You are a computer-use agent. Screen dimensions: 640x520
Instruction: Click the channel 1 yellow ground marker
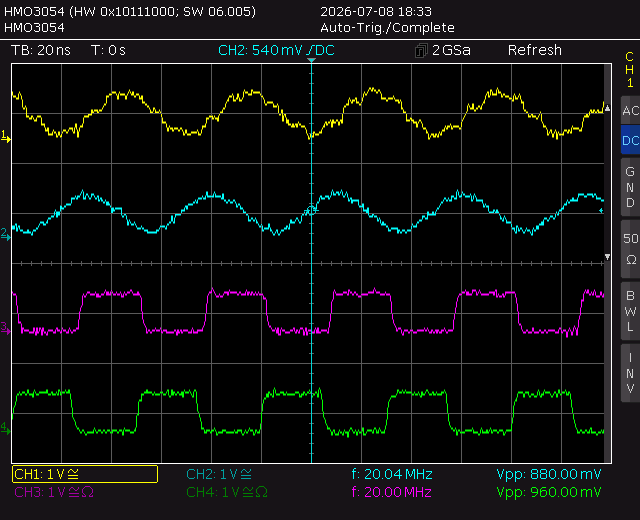6,137
